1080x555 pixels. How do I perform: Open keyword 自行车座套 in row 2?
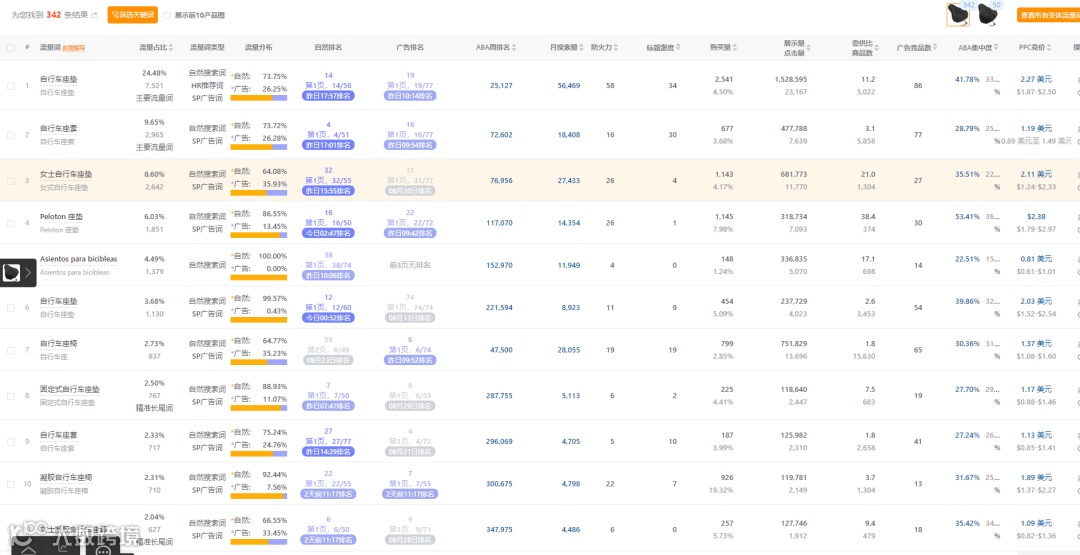[59, 129]
